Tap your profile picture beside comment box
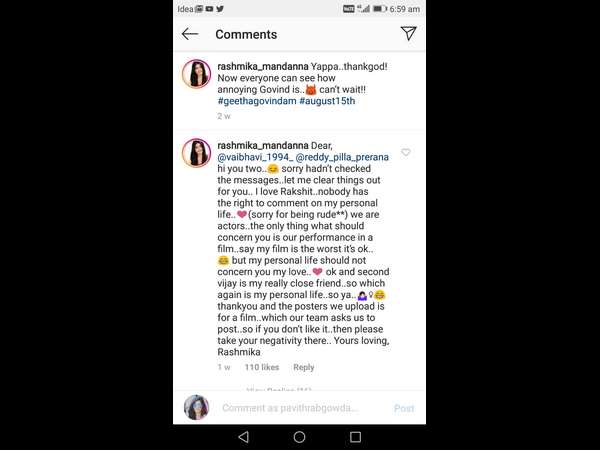The image size is (600, 450). [196, 408]
